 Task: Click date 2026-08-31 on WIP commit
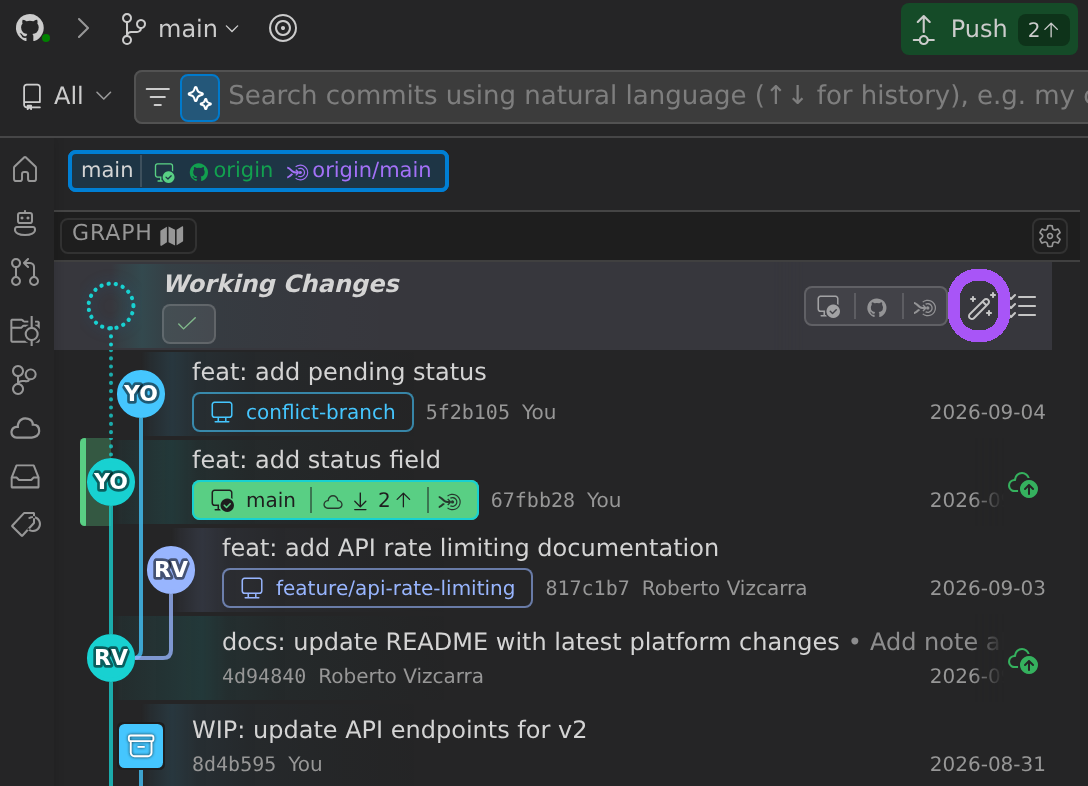987,764
